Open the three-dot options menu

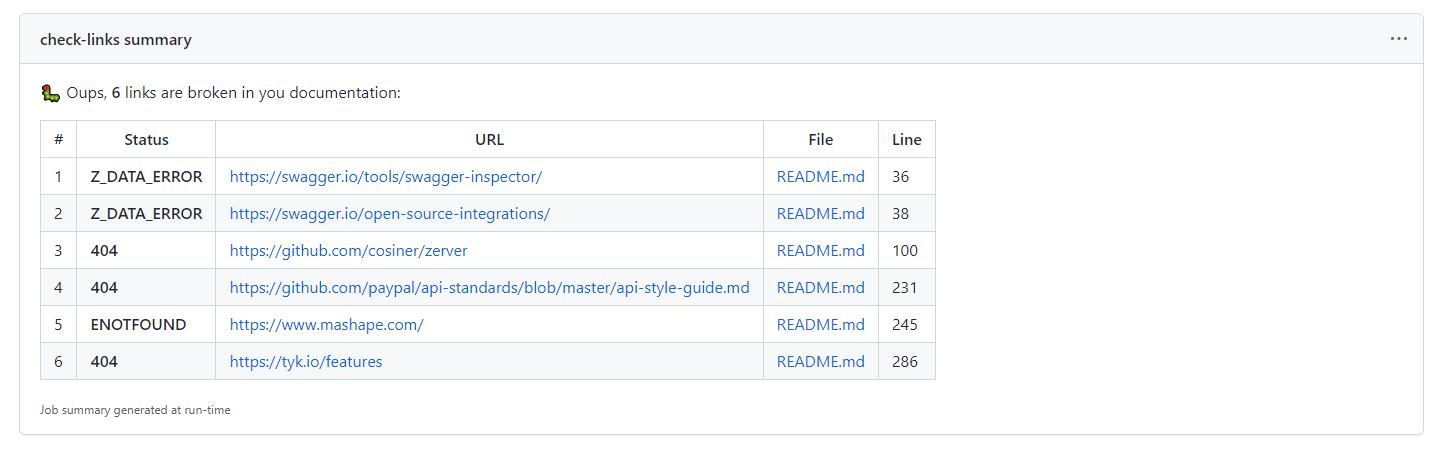[x=1399, y=39]
